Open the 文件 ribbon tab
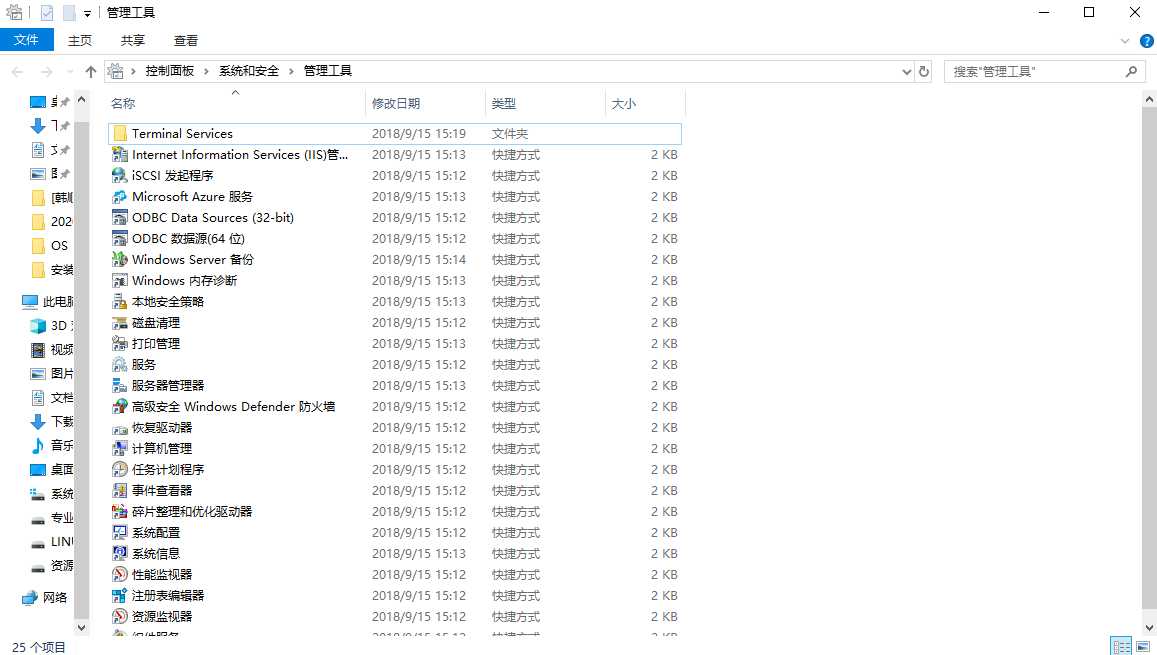 pyautogui.click(x=27, y=40)
